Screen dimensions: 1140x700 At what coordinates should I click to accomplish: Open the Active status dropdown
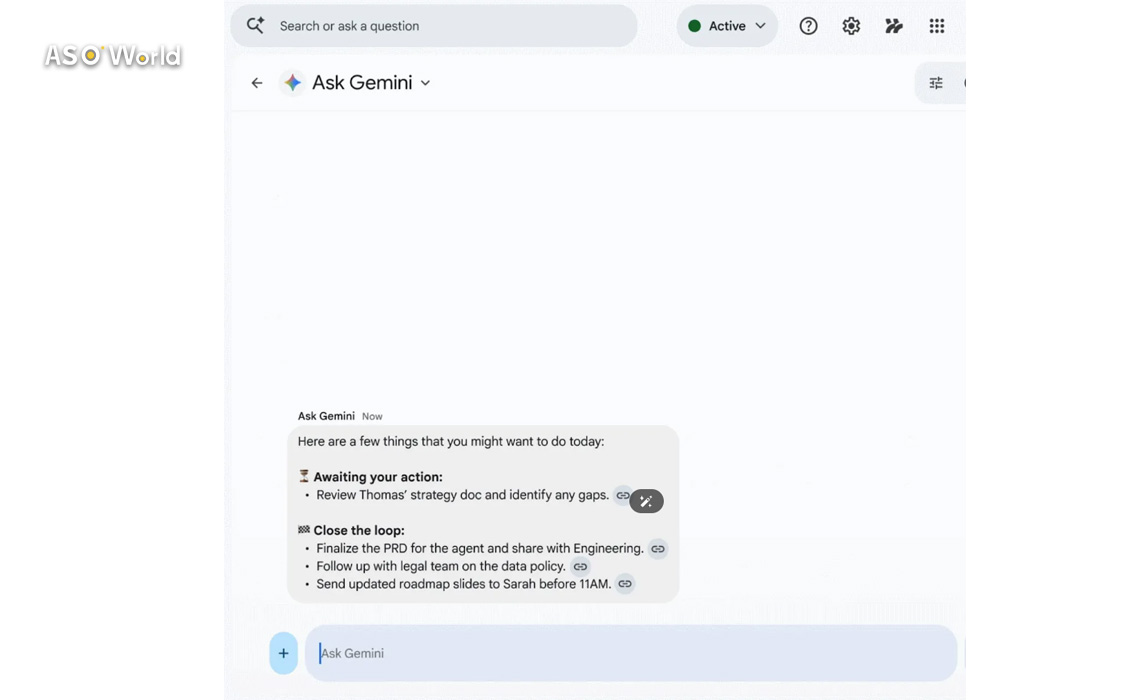[727, 26]
